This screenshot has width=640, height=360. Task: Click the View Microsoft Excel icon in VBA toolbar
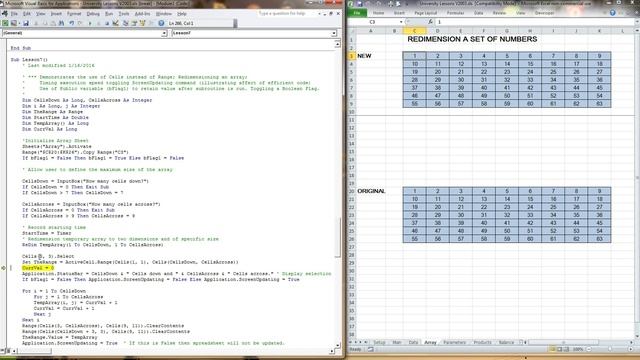click(5, 23)
